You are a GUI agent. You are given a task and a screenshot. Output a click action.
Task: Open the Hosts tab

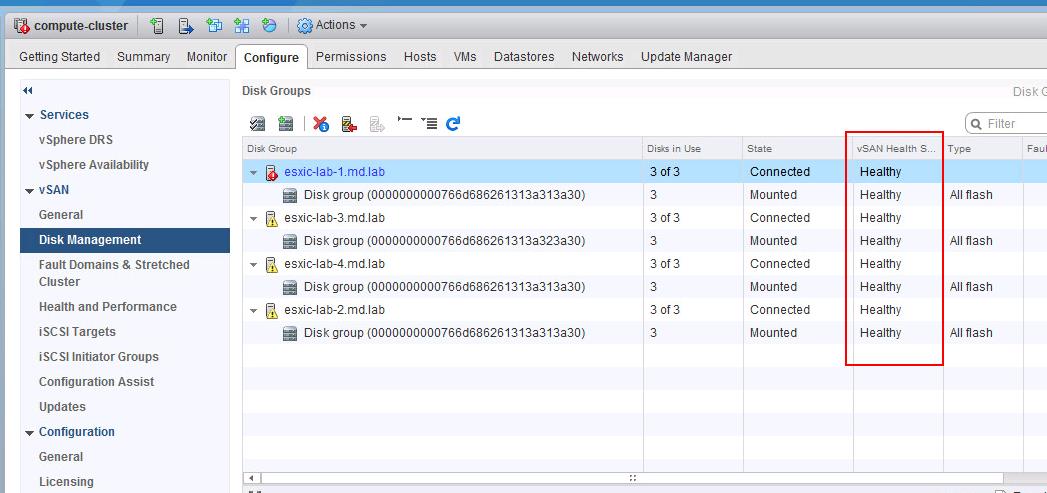pyautogui.click(x=420, y=57)
